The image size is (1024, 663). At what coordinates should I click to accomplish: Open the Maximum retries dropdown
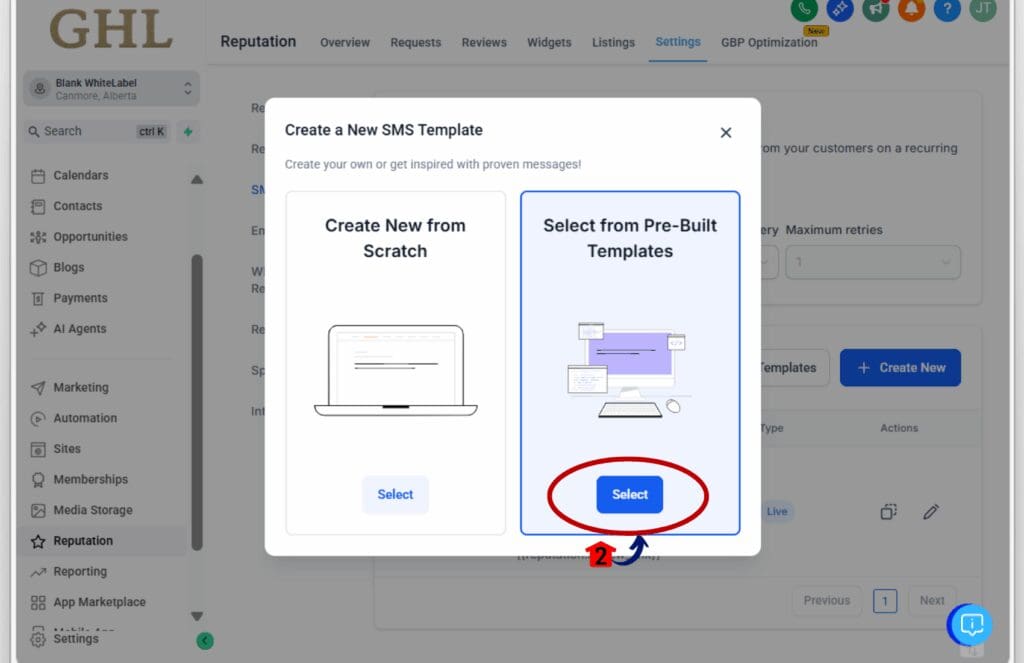872,262
